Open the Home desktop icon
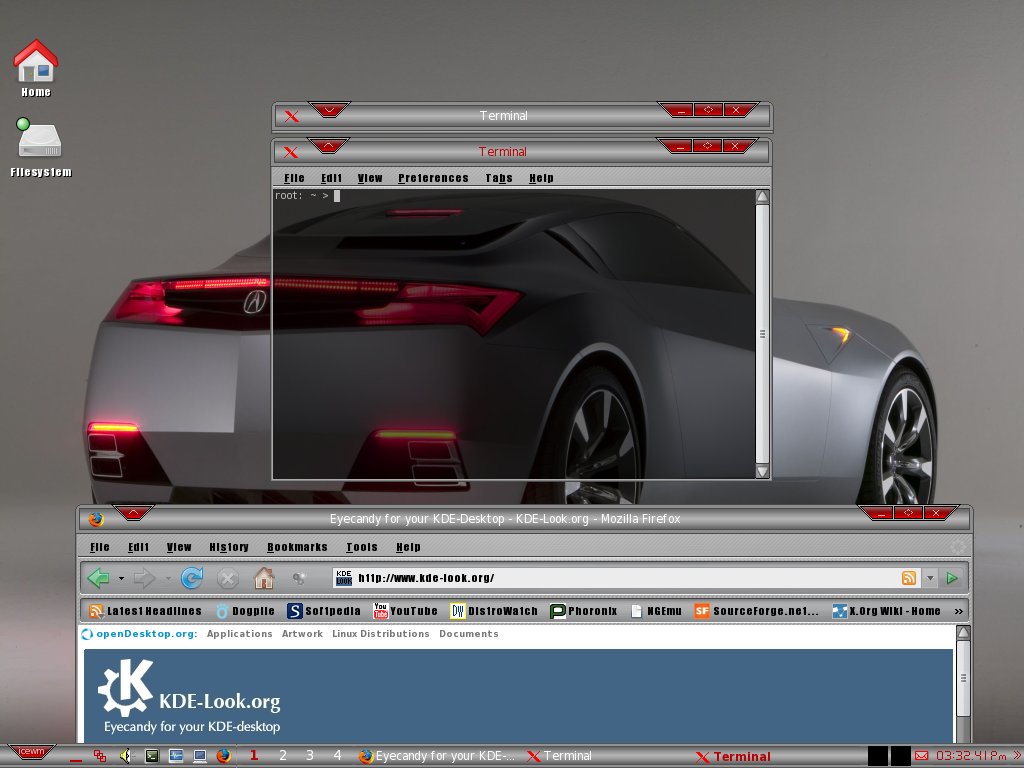The width and height of the screenshot is (1024, 768). pos(36,68)
